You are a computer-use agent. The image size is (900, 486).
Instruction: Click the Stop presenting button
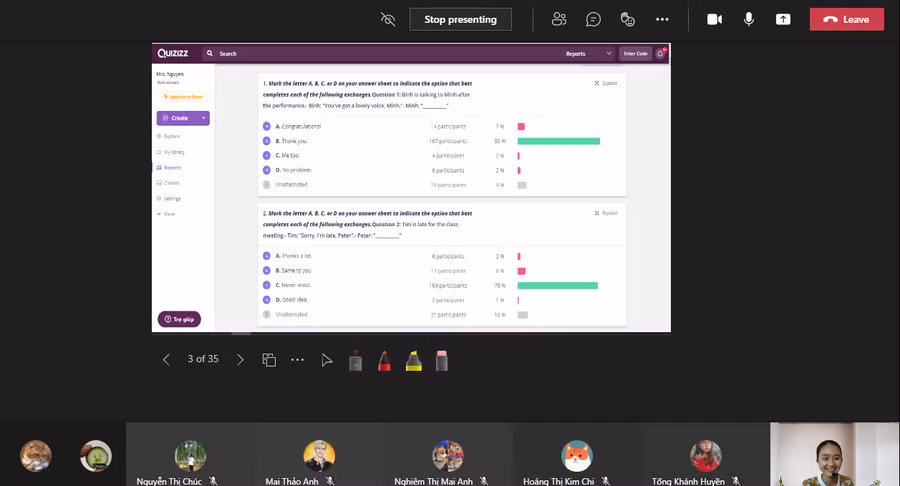click(460, 19)
